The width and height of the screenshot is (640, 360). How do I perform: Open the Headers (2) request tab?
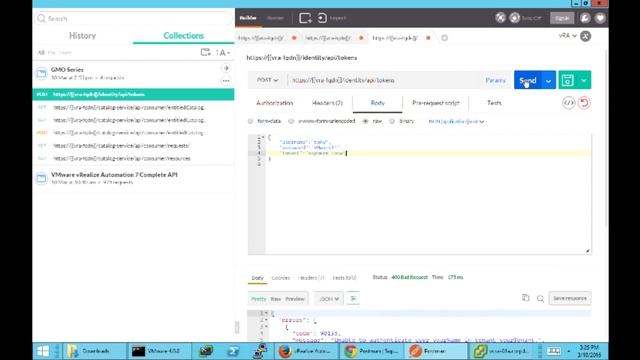click(327, 103)
